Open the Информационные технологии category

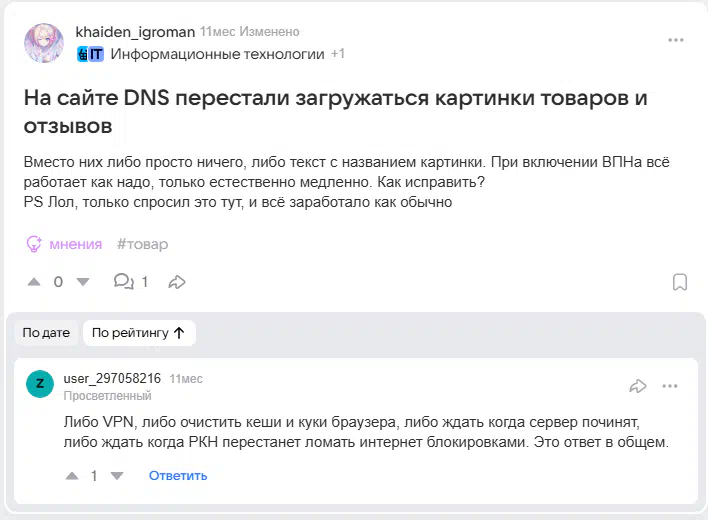[218, 54]
